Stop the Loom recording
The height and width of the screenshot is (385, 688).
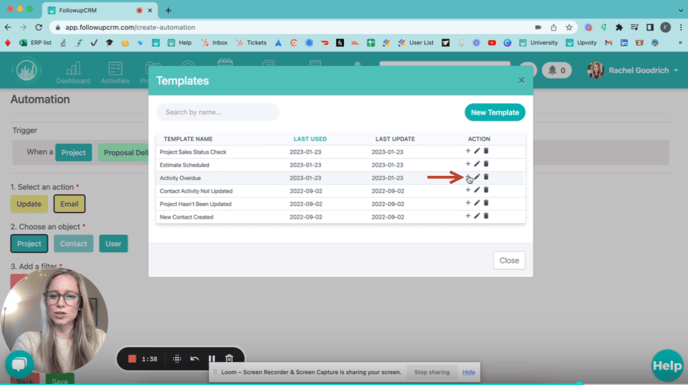132,359
